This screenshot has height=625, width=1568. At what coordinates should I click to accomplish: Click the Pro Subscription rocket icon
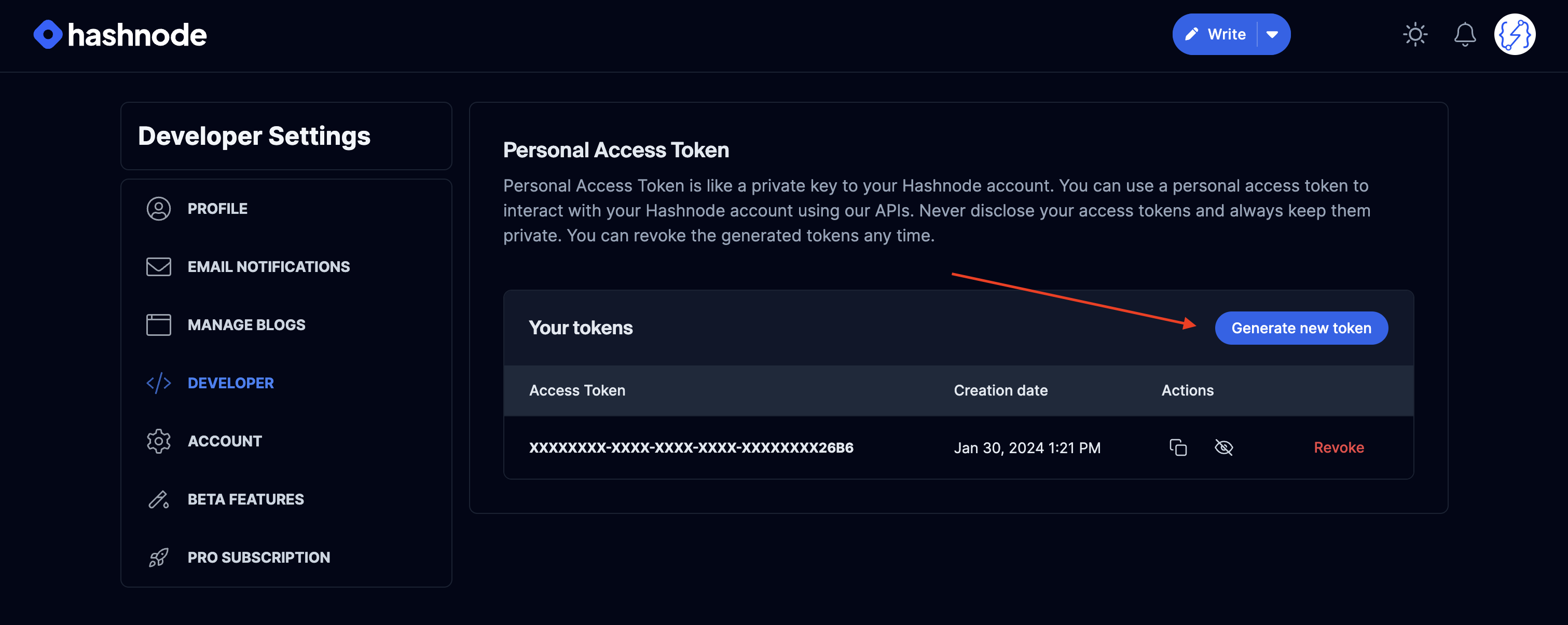[x=158, y=558]
